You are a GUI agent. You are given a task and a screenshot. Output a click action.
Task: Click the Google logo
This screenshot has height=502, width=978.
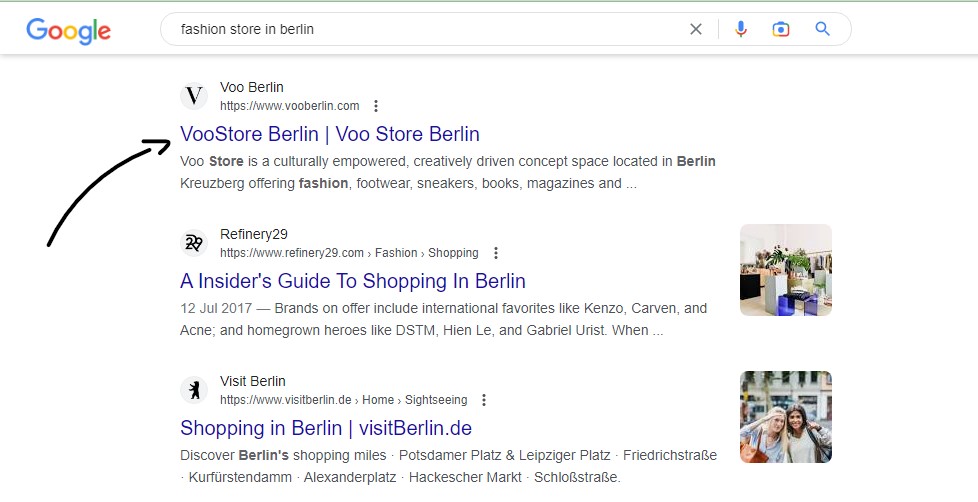click(x=69, y=31)
